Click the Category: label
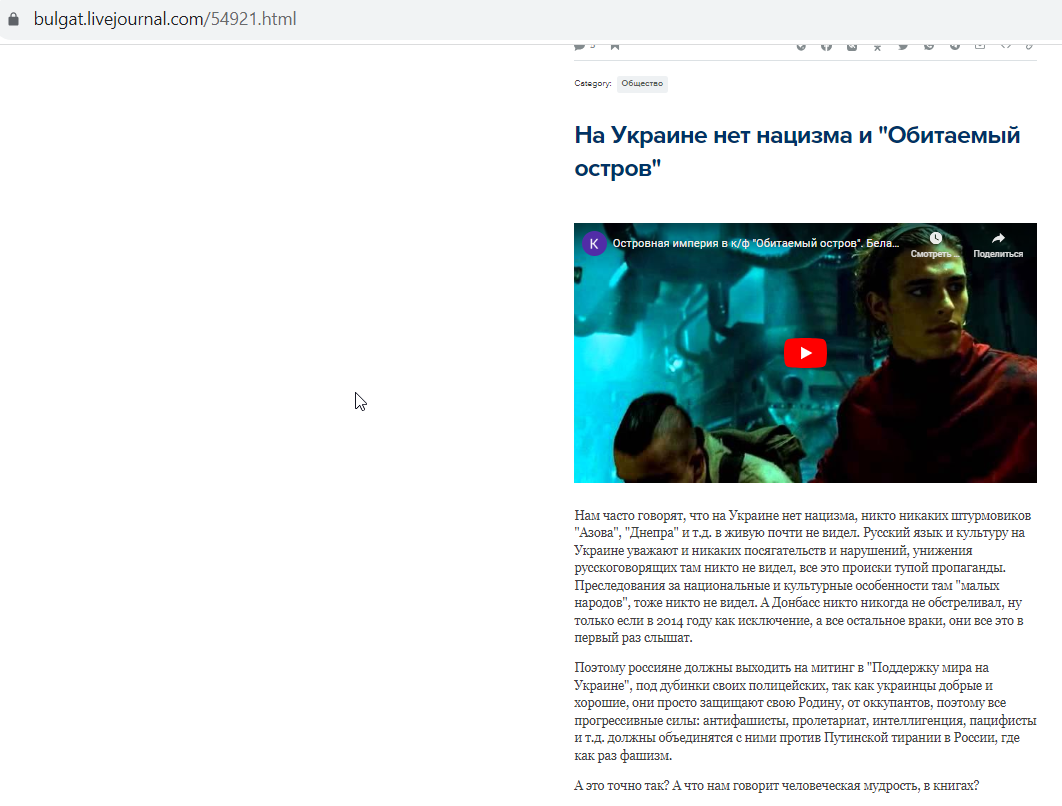This screenshot has height=806, width=1062. coord(593,83)
